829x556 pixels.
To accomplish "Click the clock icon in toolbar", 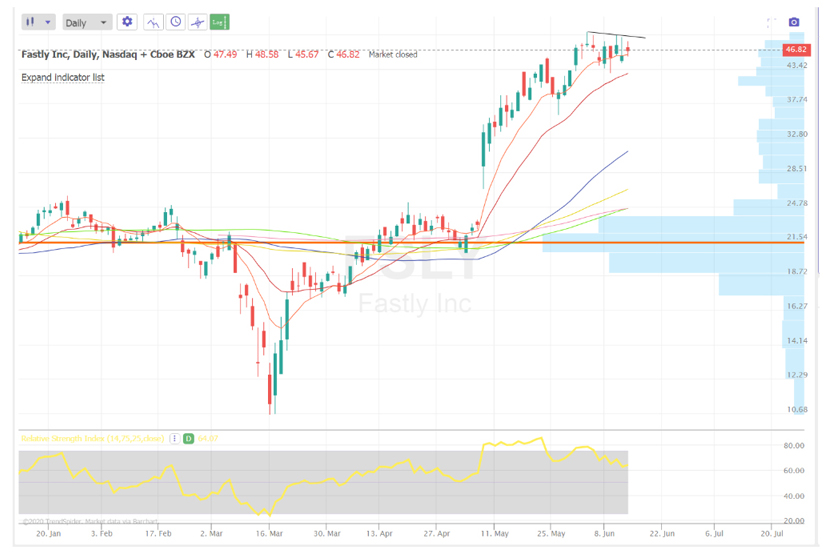I will 176,22.
